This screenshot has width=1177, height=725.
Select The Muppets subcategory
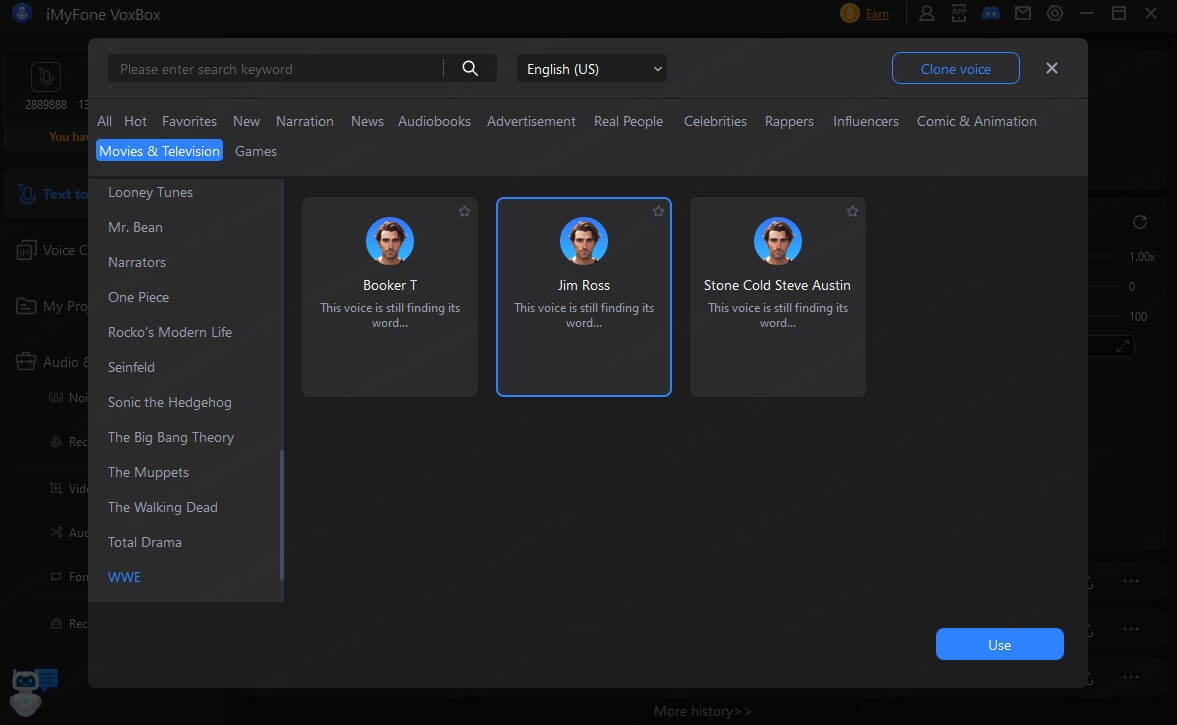click(x=148, y=472)
